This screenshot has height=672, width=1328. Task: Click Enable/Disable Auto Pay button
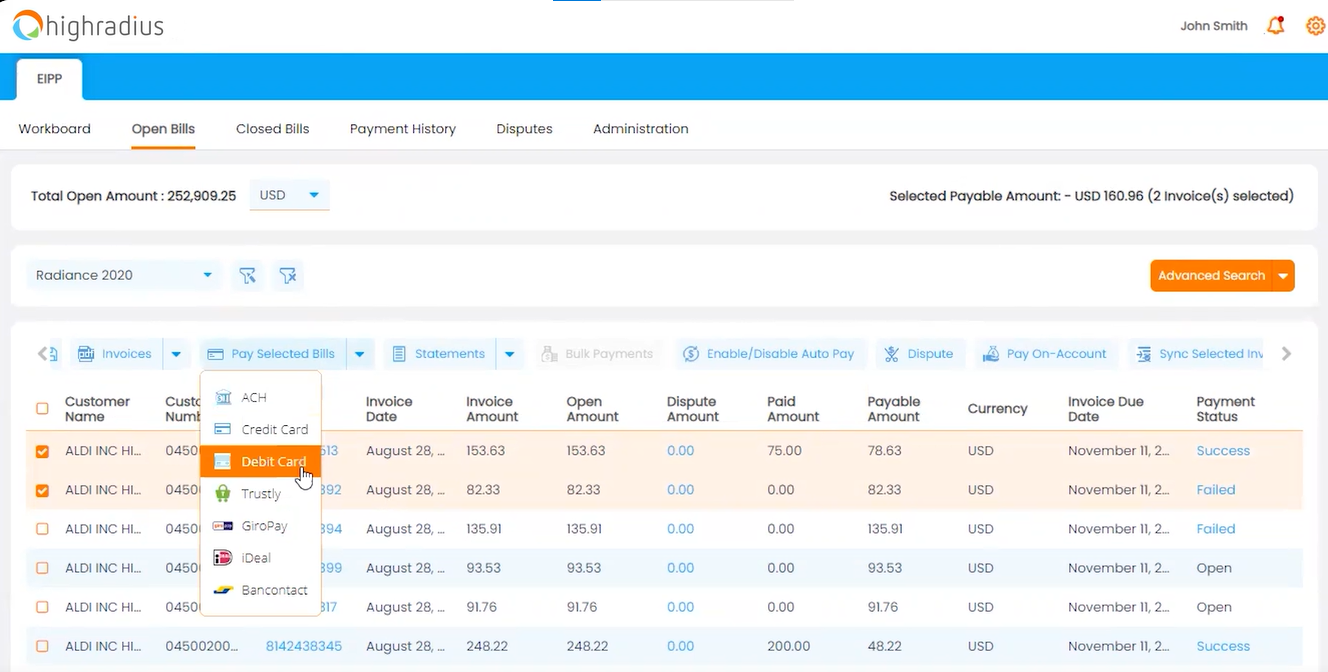point(768,354)
